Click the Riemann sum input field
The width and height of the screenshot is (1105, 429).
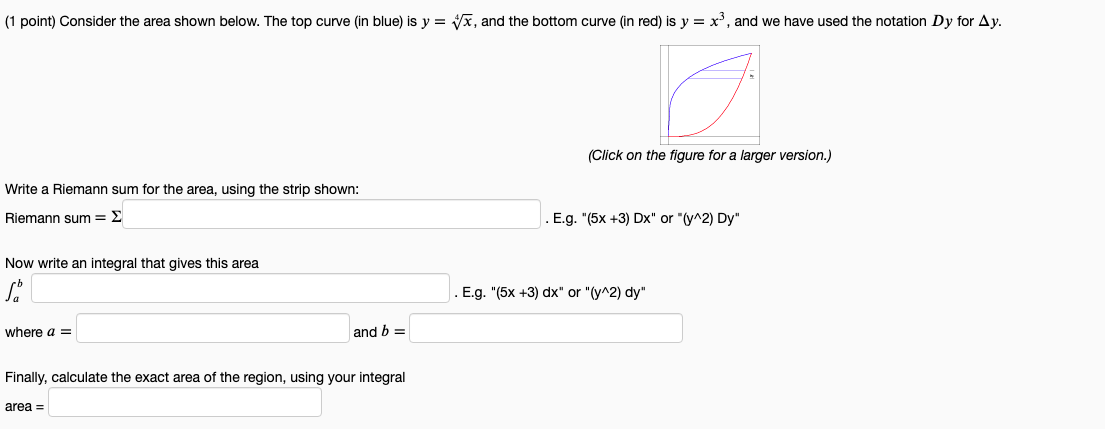pos(332,214)
